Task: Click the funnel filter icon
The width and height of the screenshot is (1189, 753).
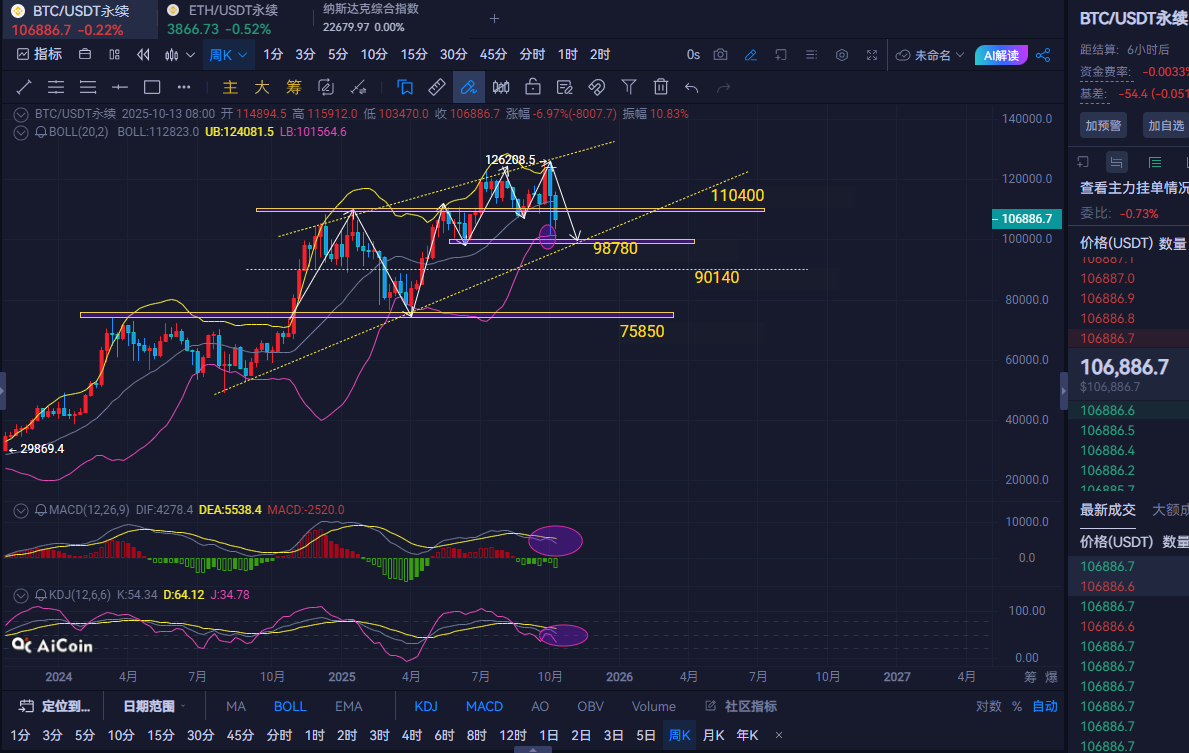Action: tap(629, 87)
